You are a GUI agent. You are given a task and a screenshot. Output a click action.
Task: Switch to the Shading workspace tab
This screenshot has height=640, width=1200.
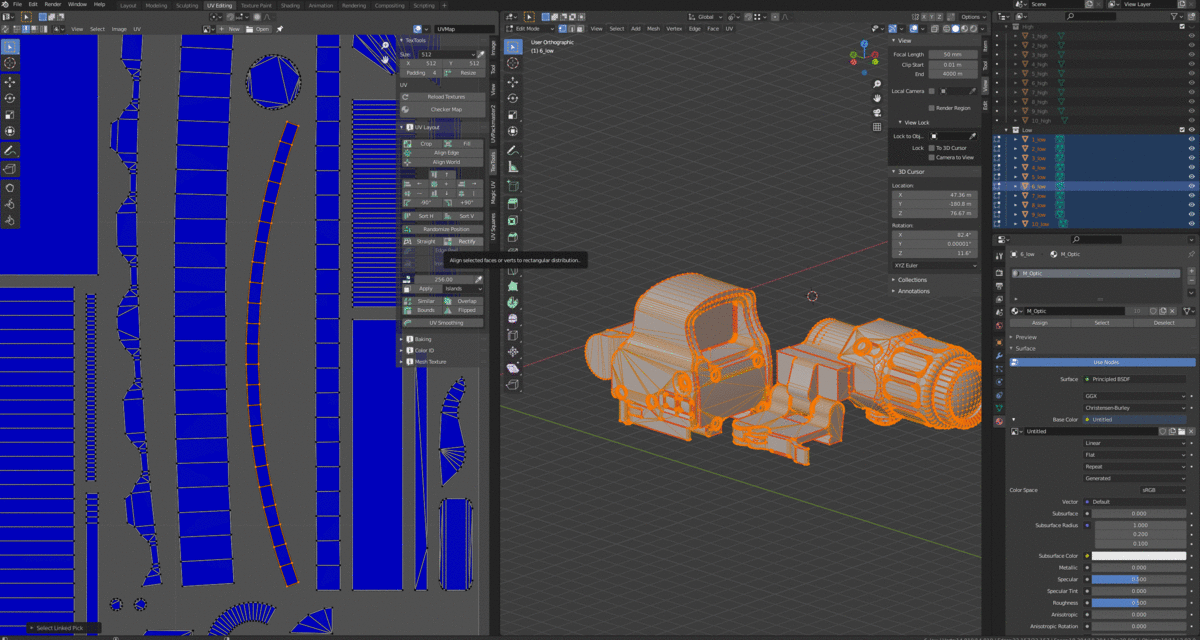pyautogui.click(x=290, y=4)
